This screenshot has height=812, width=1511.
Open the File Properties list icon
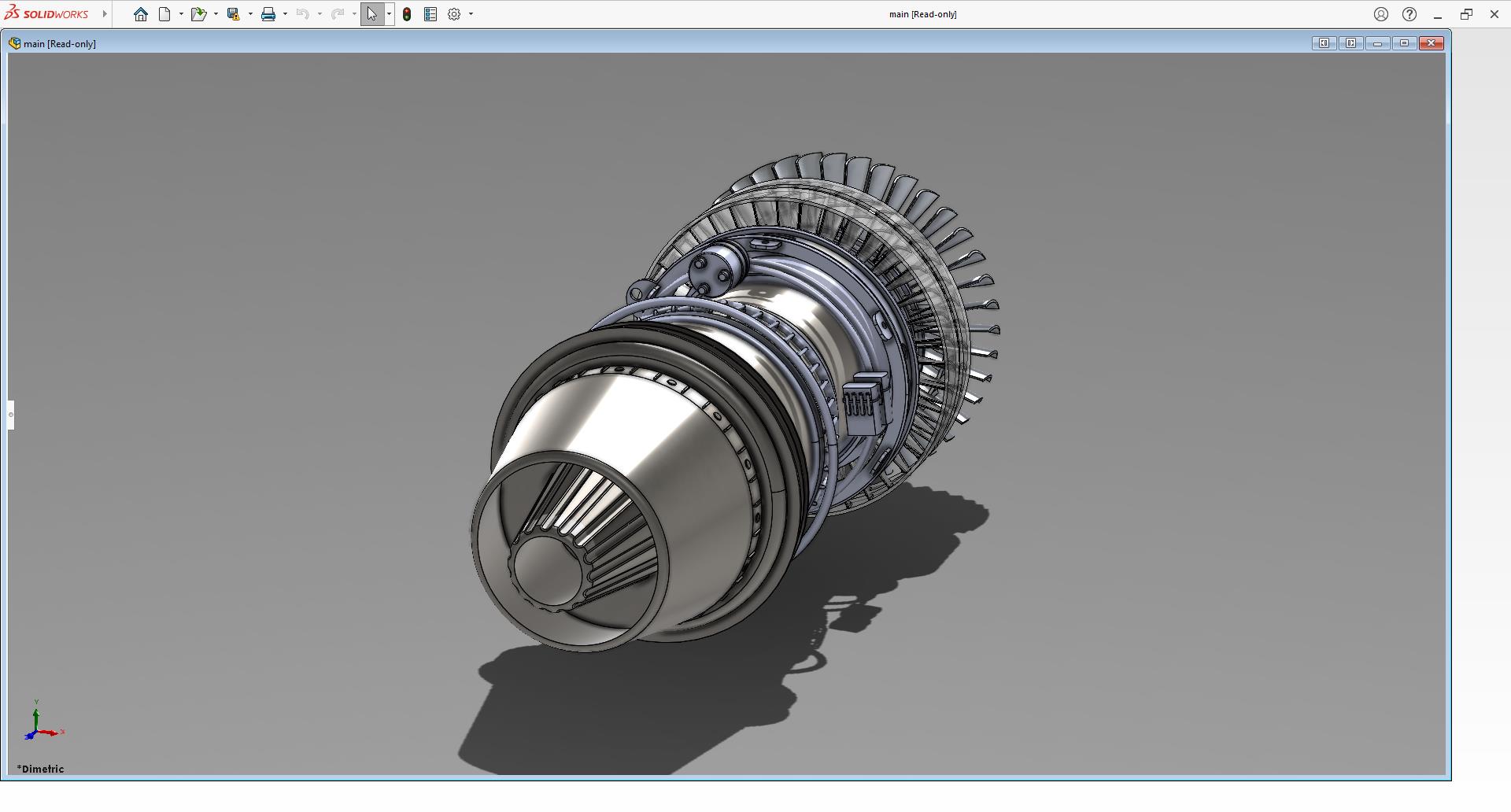pos(430,14)
